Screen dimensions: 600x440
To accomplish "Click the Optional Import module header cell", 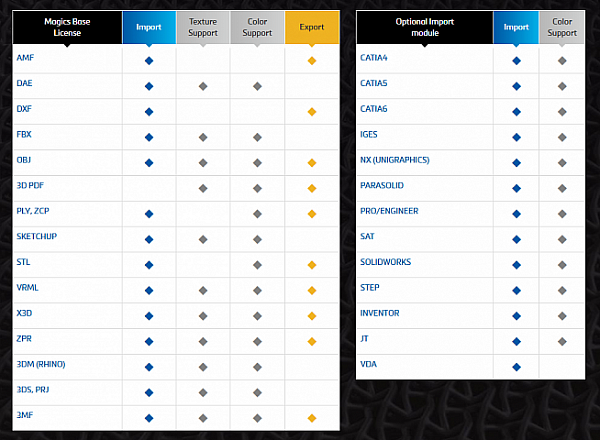I will tap(424, 27).
